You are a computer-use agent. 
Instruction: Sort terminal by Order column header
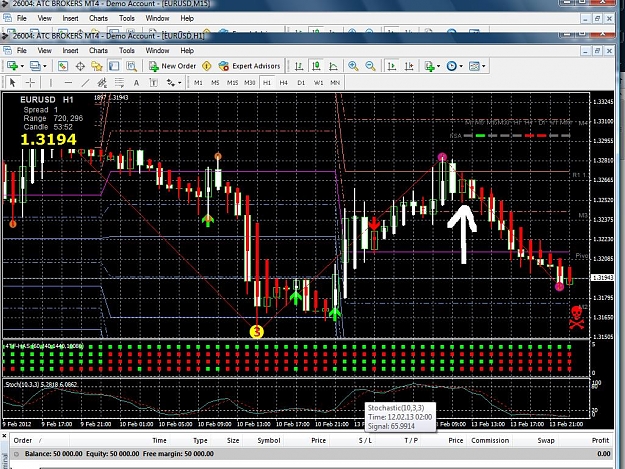pos(23,440)
